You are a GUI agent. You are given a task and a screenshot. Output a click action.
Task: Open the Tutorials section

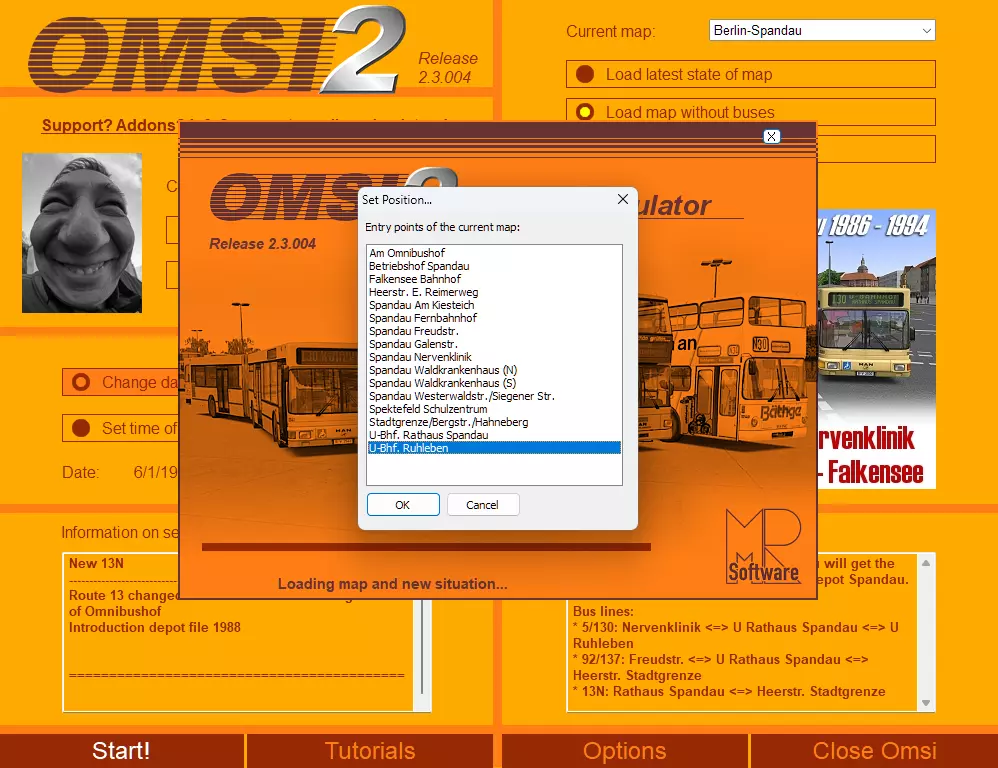pos(370,751)
